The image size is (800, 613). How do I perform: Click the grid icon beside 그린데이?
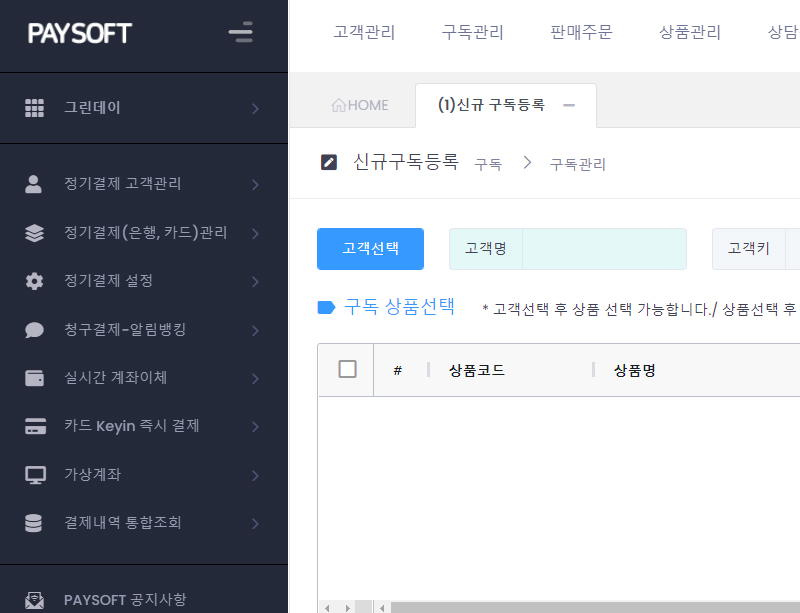(34, 108)
